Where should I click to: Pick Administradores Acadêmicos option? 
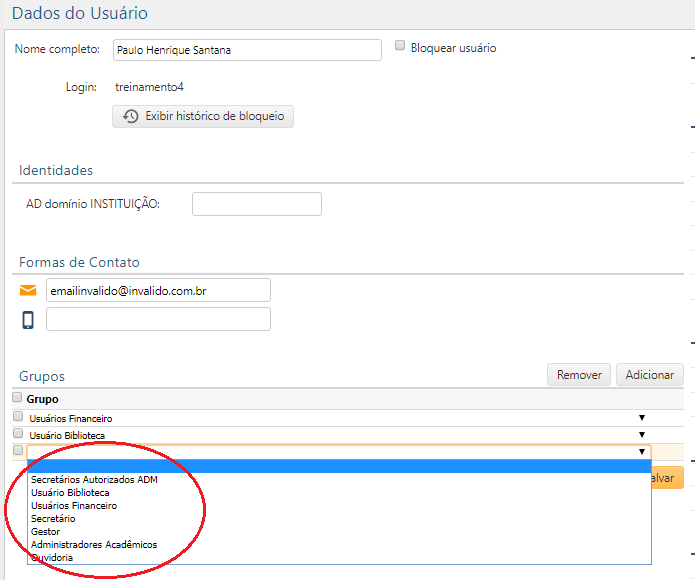94,544
